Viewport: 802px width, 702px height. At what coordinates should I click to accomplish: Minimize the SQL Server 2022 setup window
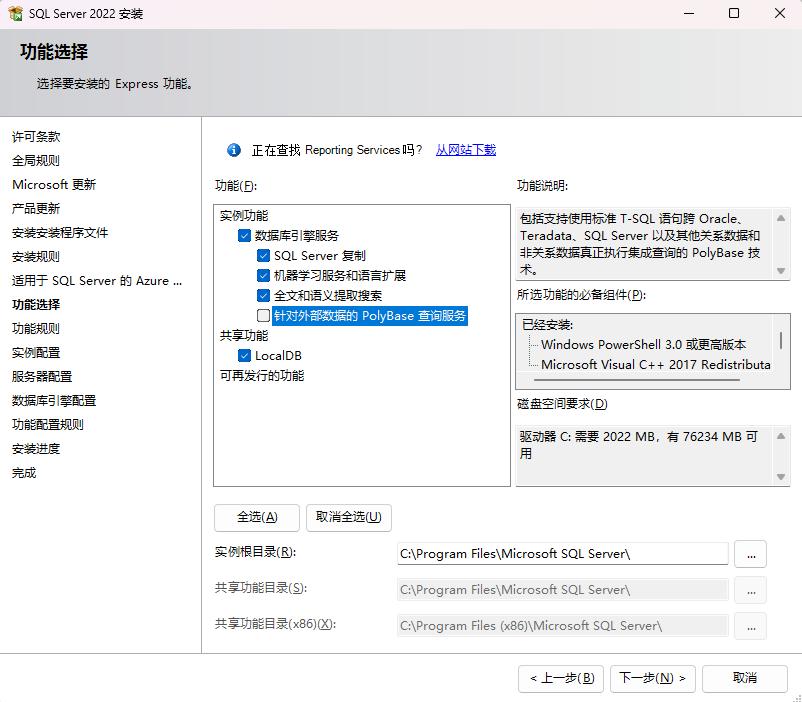pyautogui.click(x=688, y=14)
